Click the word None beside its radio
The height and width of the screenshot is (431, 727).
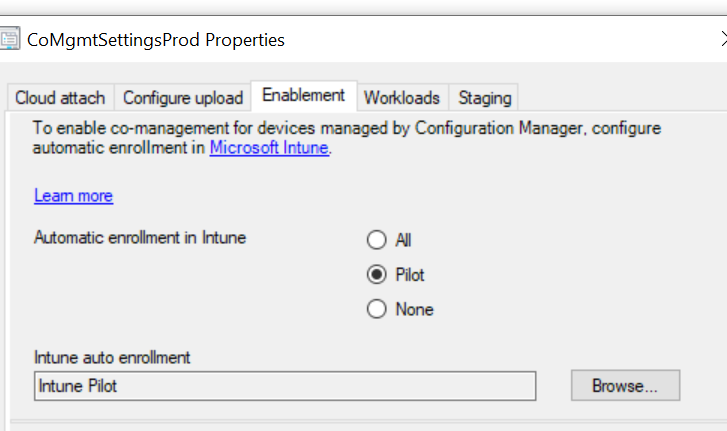414,310
